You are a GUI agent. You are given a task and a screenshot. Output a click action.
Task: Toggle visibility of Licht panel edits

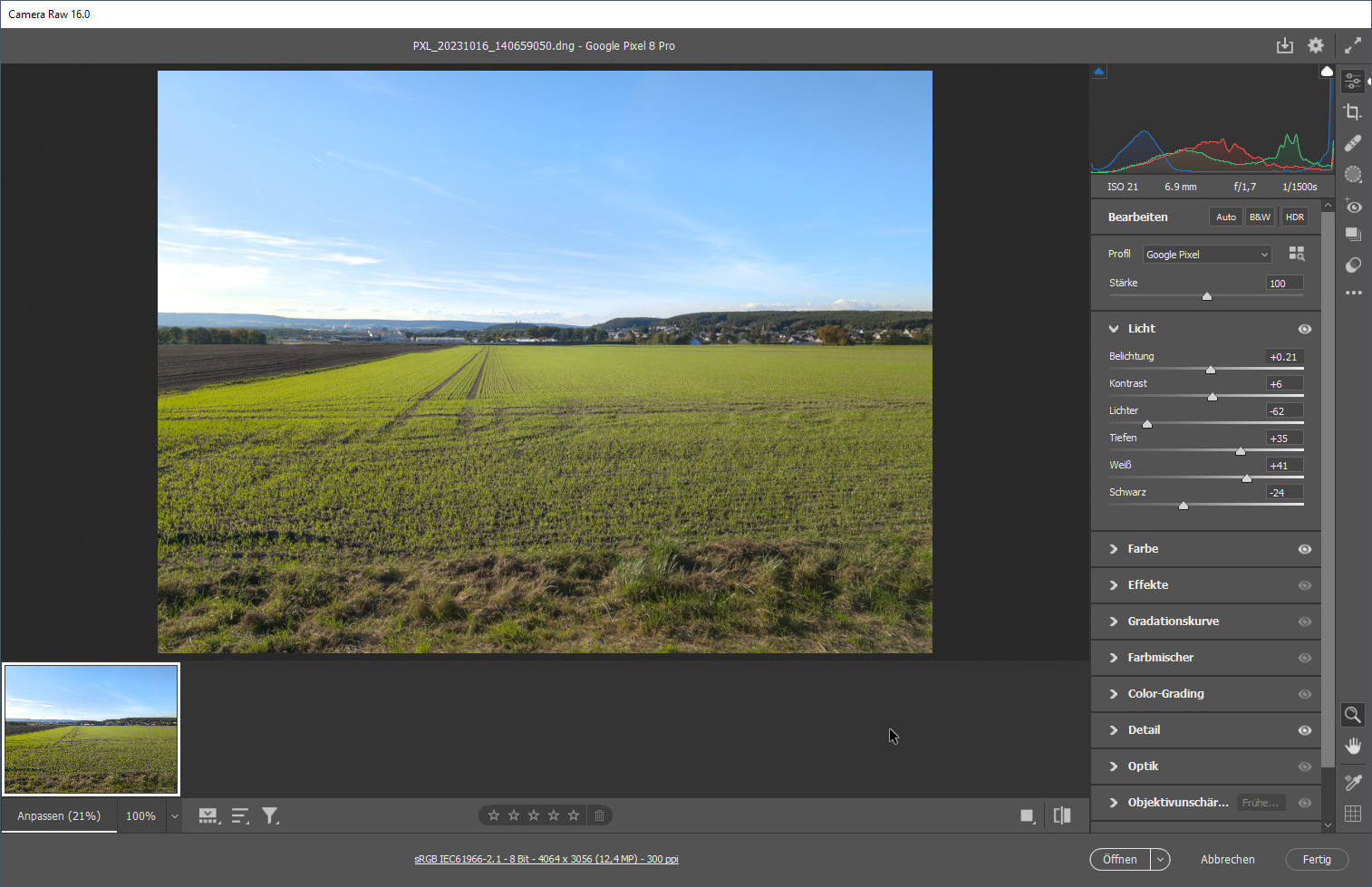coord(1304,329)
